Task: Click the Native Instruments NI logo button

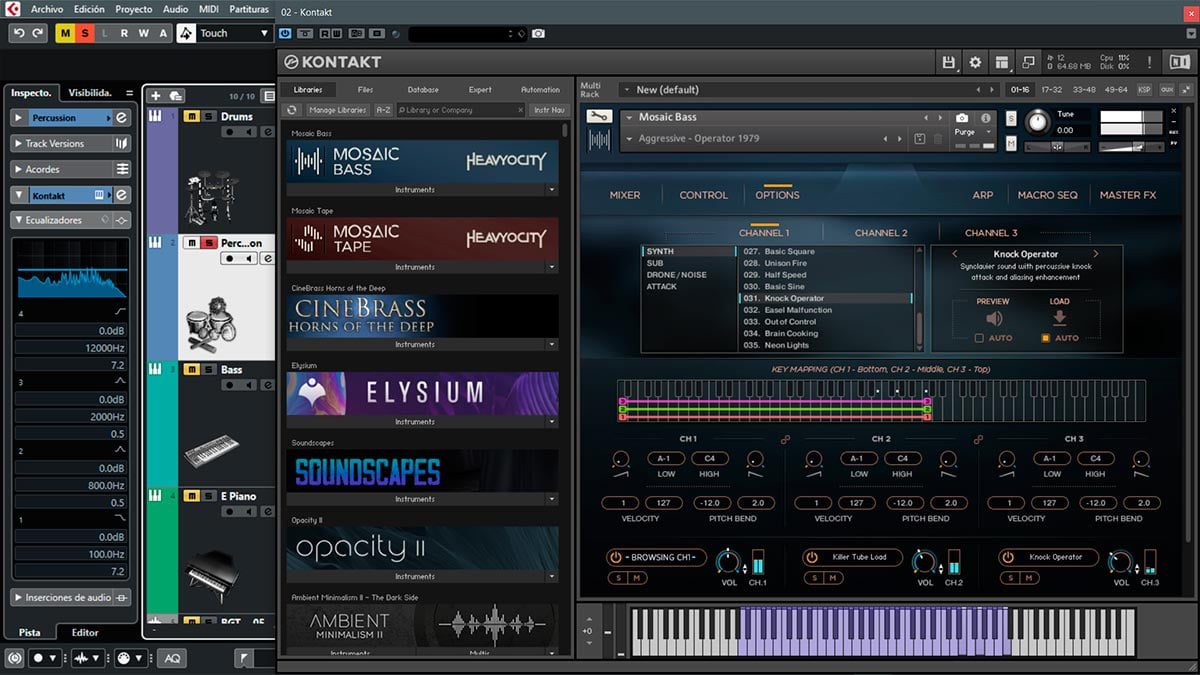Action: [x=1180, y=62]
